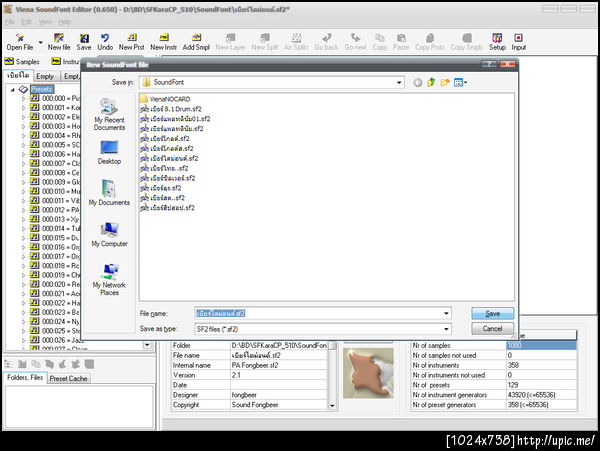Click the properties list scroll-down arrow

tap(332, 405)
